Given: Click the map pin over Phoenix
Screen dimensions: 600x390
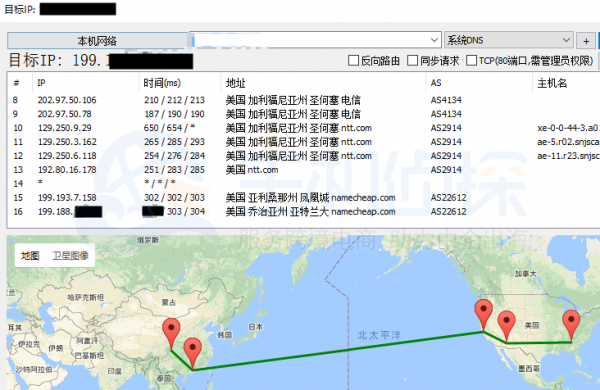Looking at the screenshot, I should point(506,326).
